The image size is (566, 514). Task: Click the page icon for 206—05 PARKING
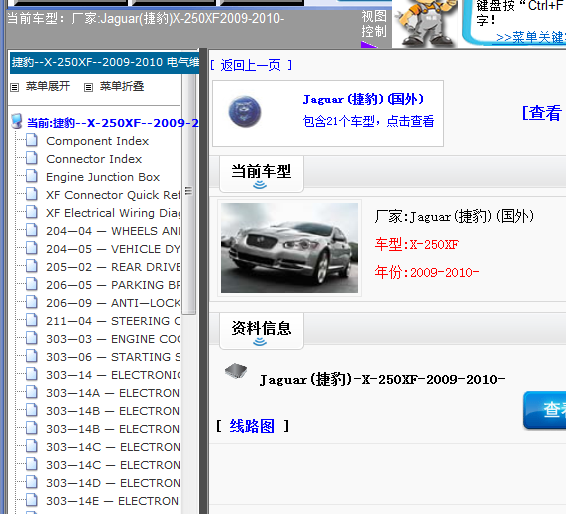pyautogui.click(x=32, y=285)
